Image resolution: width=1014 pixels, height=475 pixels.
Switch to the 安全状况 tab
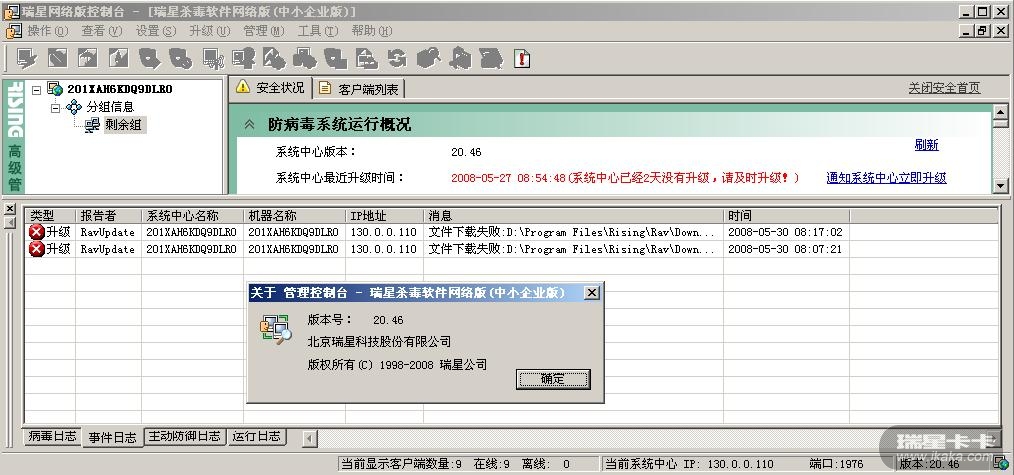270,87
